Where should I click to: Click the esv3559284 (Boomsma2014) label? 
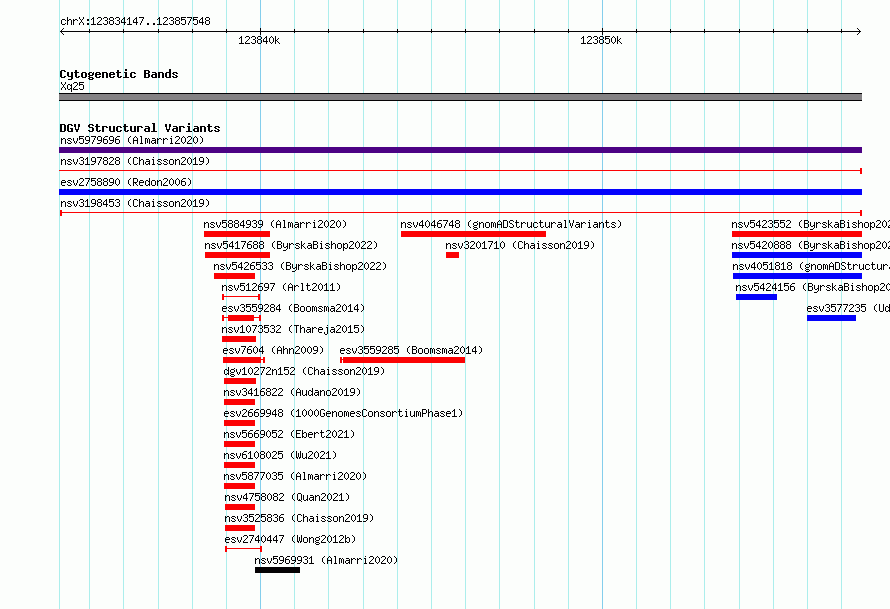tap(293, 308)
